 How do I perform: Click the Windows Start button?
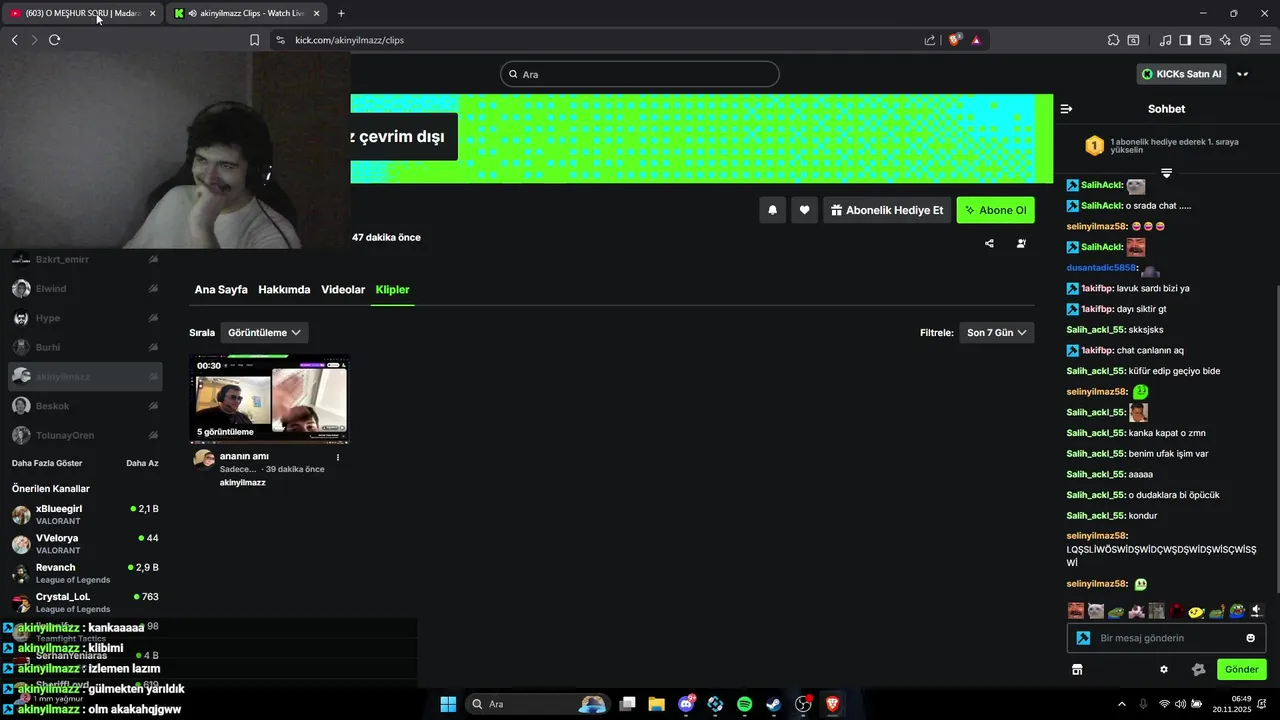pyautogui.click(x=448, y=704)
